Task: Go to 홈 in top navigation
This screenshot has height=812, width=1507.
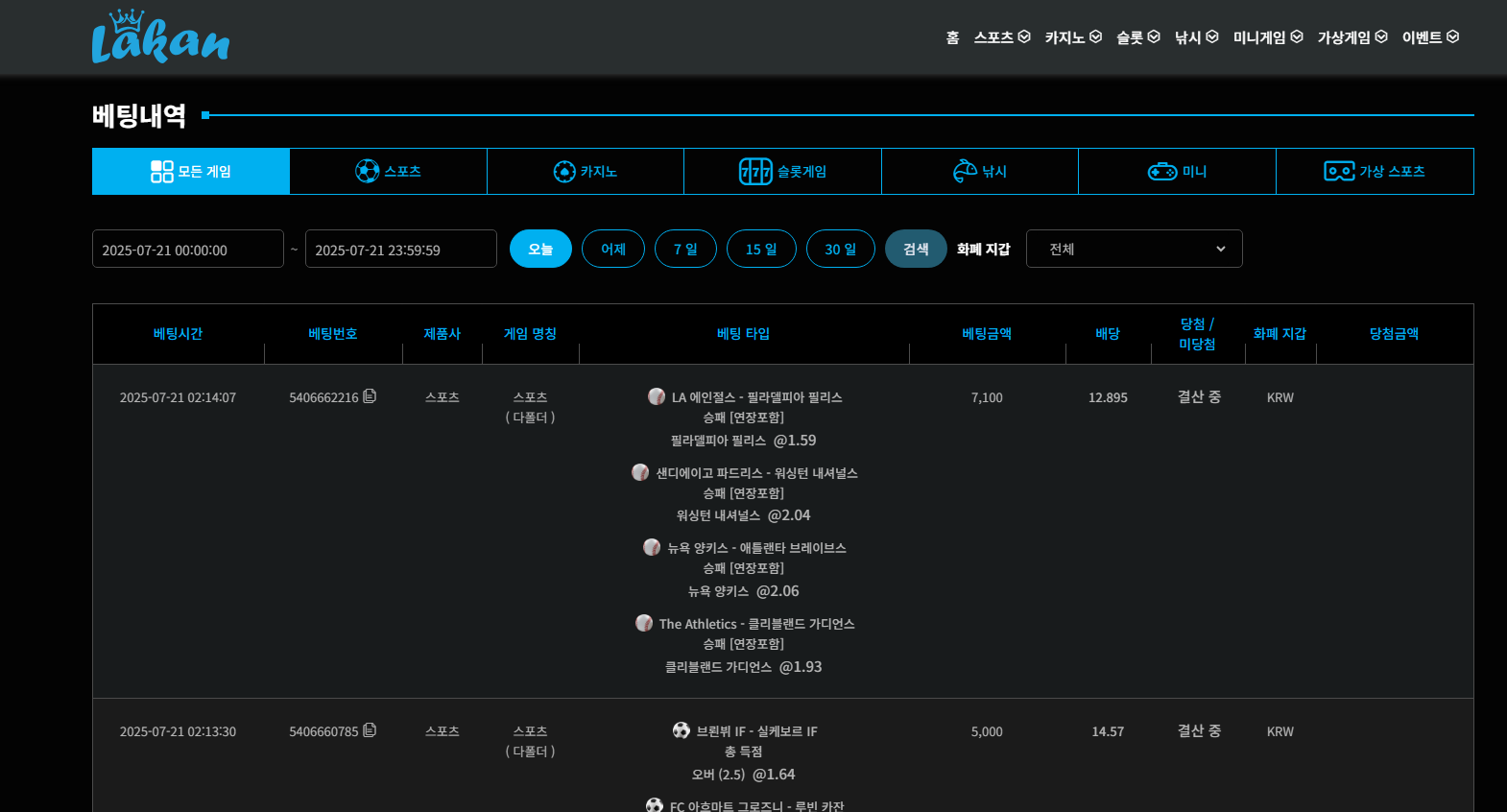Action: 952,37
